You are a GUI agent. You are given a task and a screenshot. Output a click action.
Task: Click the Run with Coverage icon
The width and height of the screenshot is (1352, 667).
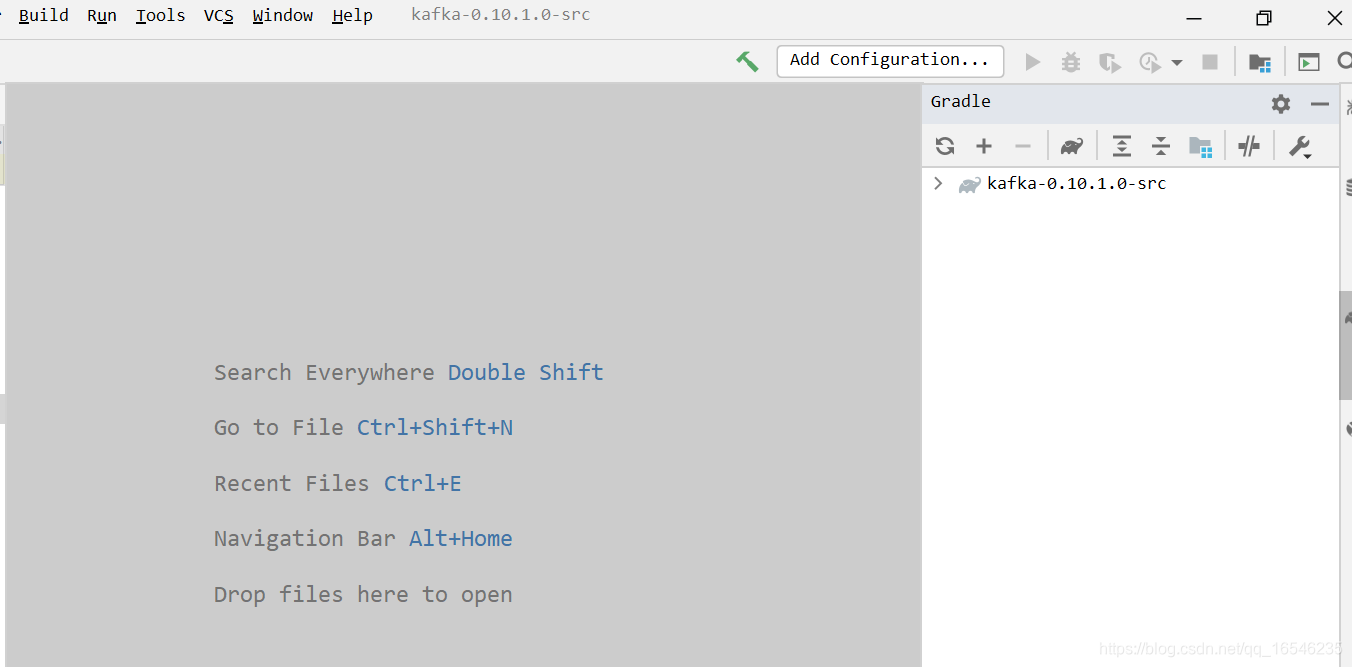click(1109, 62)
